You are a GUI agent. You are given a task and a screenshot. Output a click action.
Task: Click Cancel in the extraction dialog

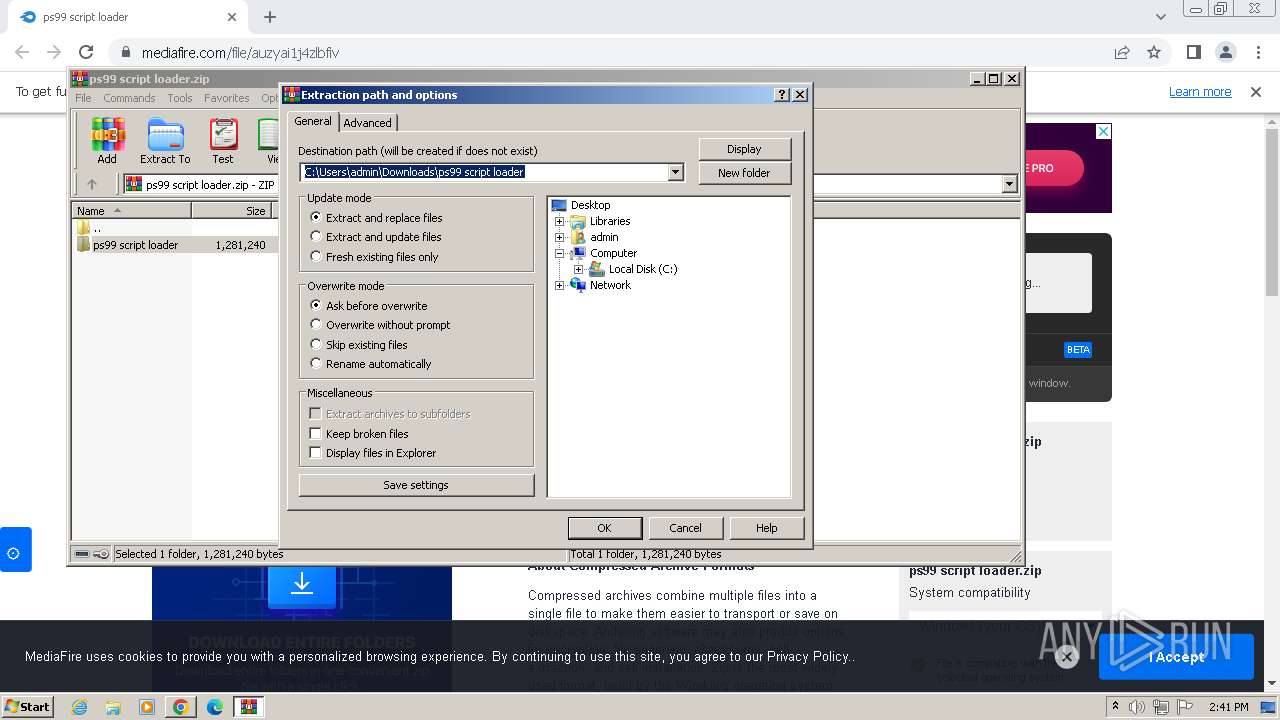[x=685, y=528]
